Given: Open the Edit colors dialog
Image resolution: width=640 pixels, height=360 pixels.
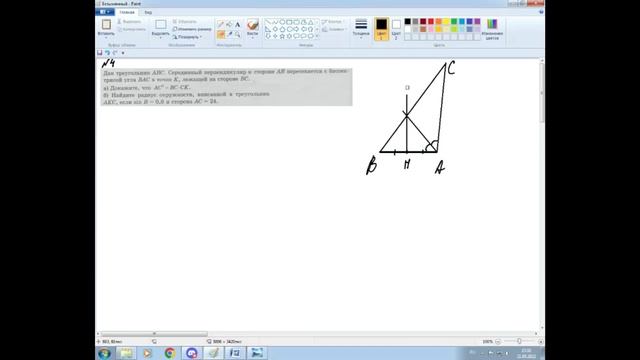Looking at the screenshot, I should pyautogui.click(x=492, y=29).
